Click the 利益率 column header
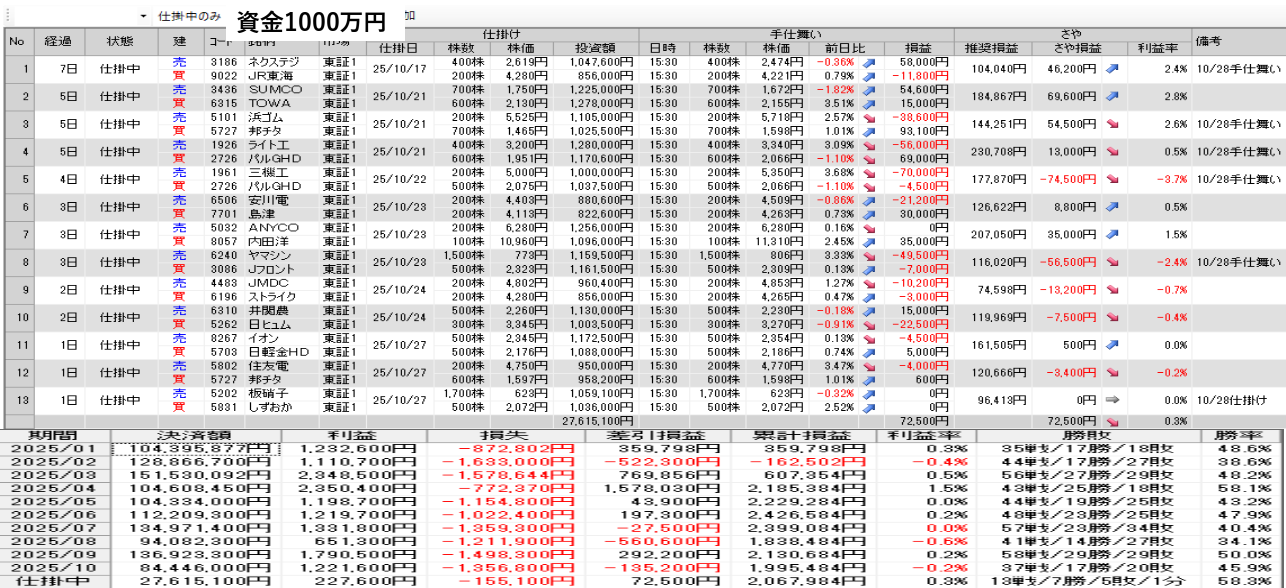 coord(1157,48)
